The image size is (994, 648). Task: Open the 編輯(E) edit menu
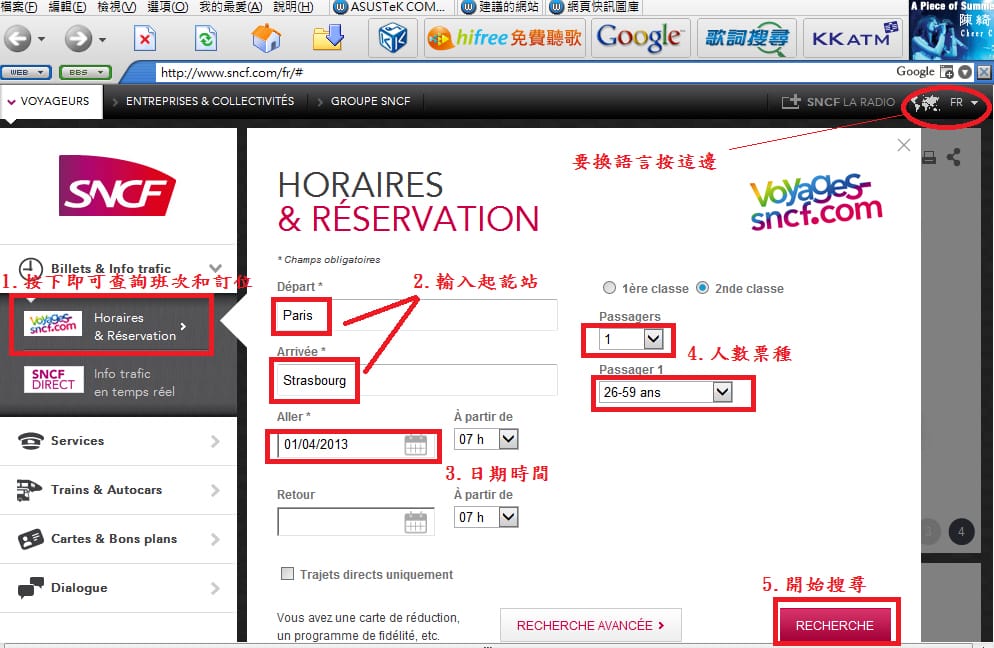coord(67,7)
